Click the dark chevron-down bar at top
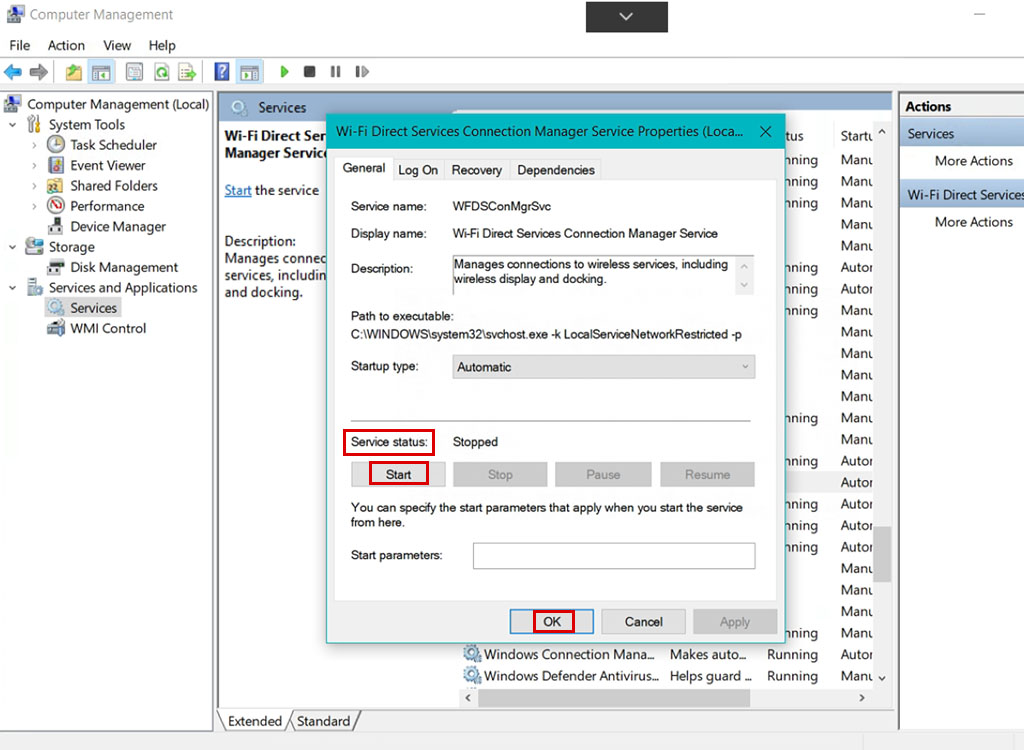This screenshot has height=750, width=1024. pos(626,17)
